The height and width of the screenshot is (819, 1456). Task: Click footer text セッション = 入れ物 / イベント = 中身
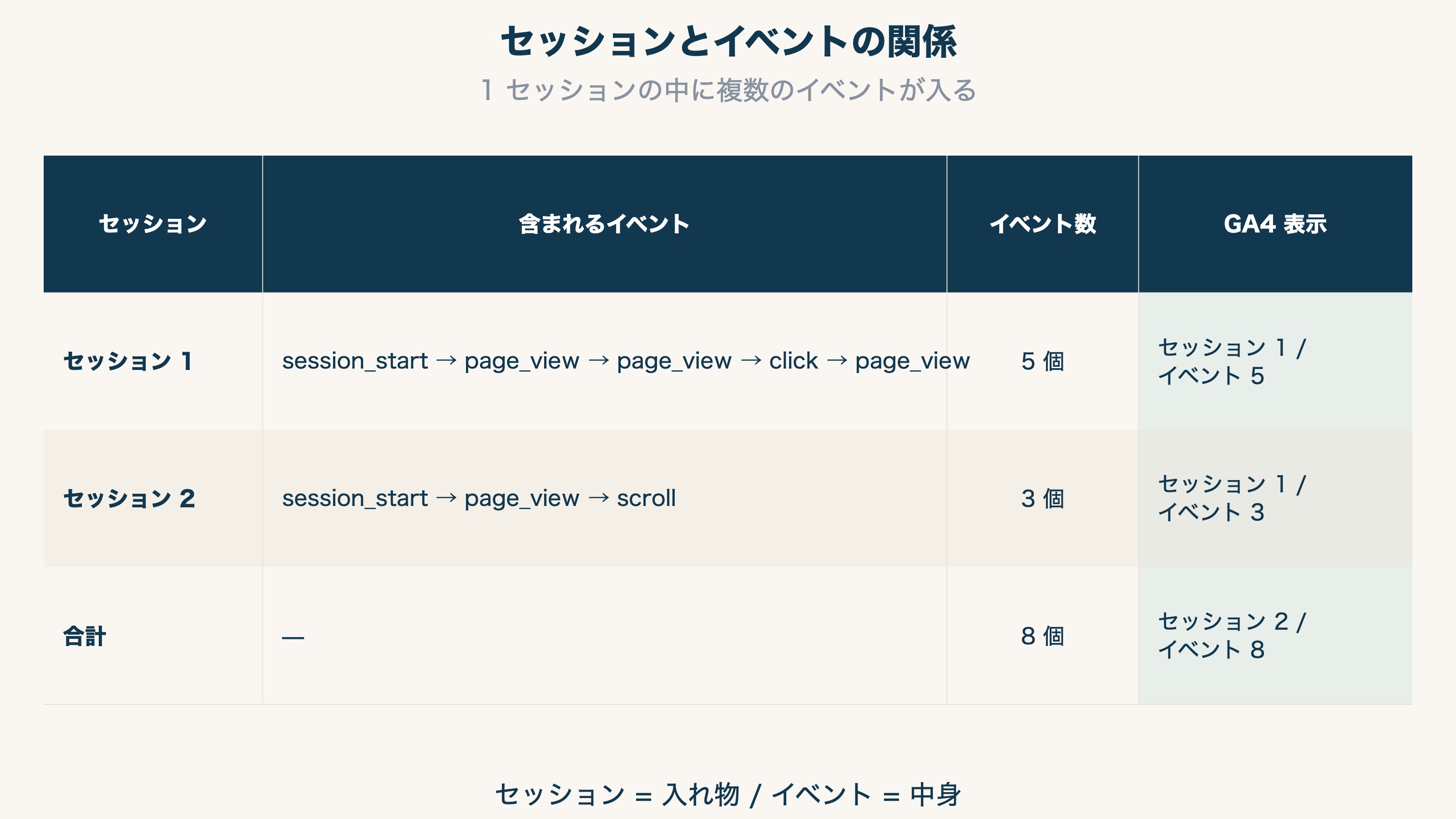728,794
